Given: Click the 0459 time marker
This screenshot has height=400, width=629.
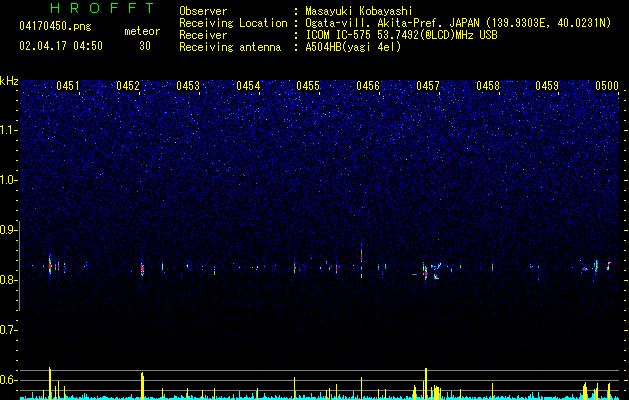Looking at the screenshot, I should click(547, 85).
